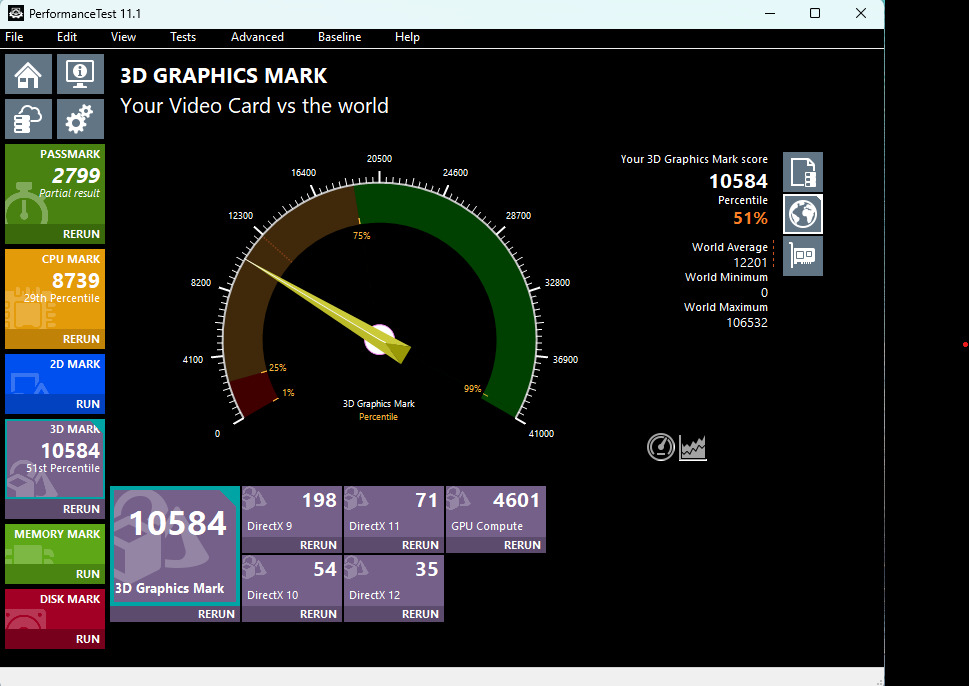The width and height of the screenshot is (969, 686).
Task: Open the Advanced menu
Action: coord(257,37)
